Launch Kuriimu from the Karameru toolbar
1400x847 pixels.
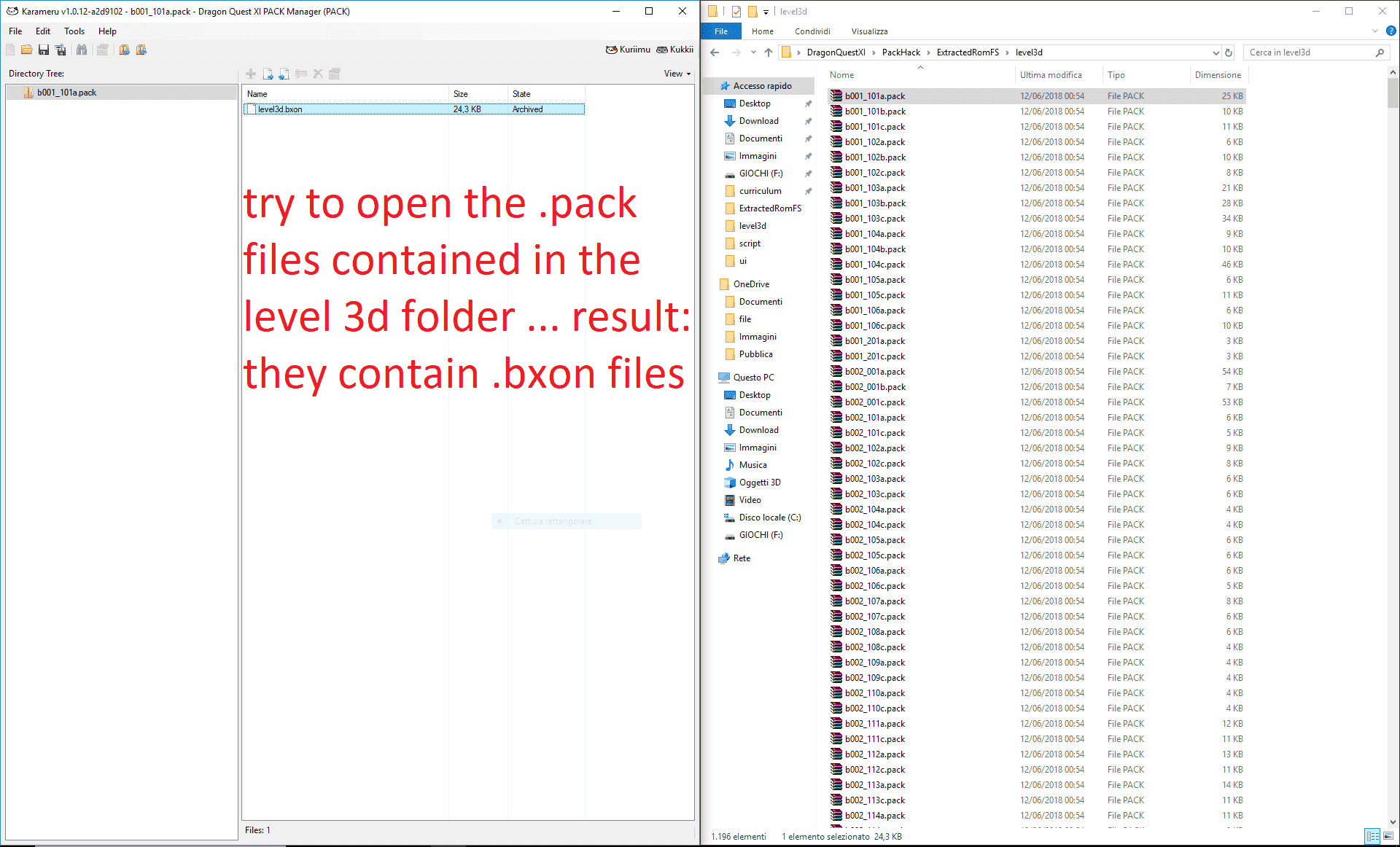click(x=628, y=50)
